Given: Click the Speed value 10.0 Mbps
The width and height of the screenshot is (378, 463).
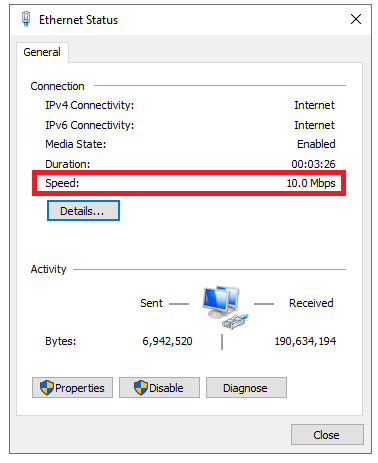Looking at the screenshot, I should (x=311, y=183).
